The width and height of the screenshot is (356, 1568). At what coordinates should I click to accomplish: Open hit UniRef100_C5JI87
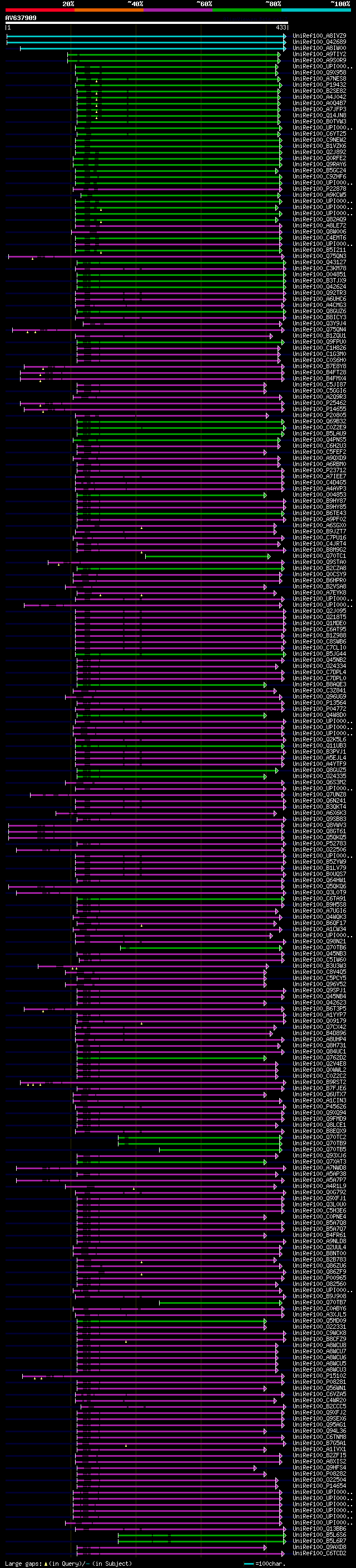coord(319,385)
